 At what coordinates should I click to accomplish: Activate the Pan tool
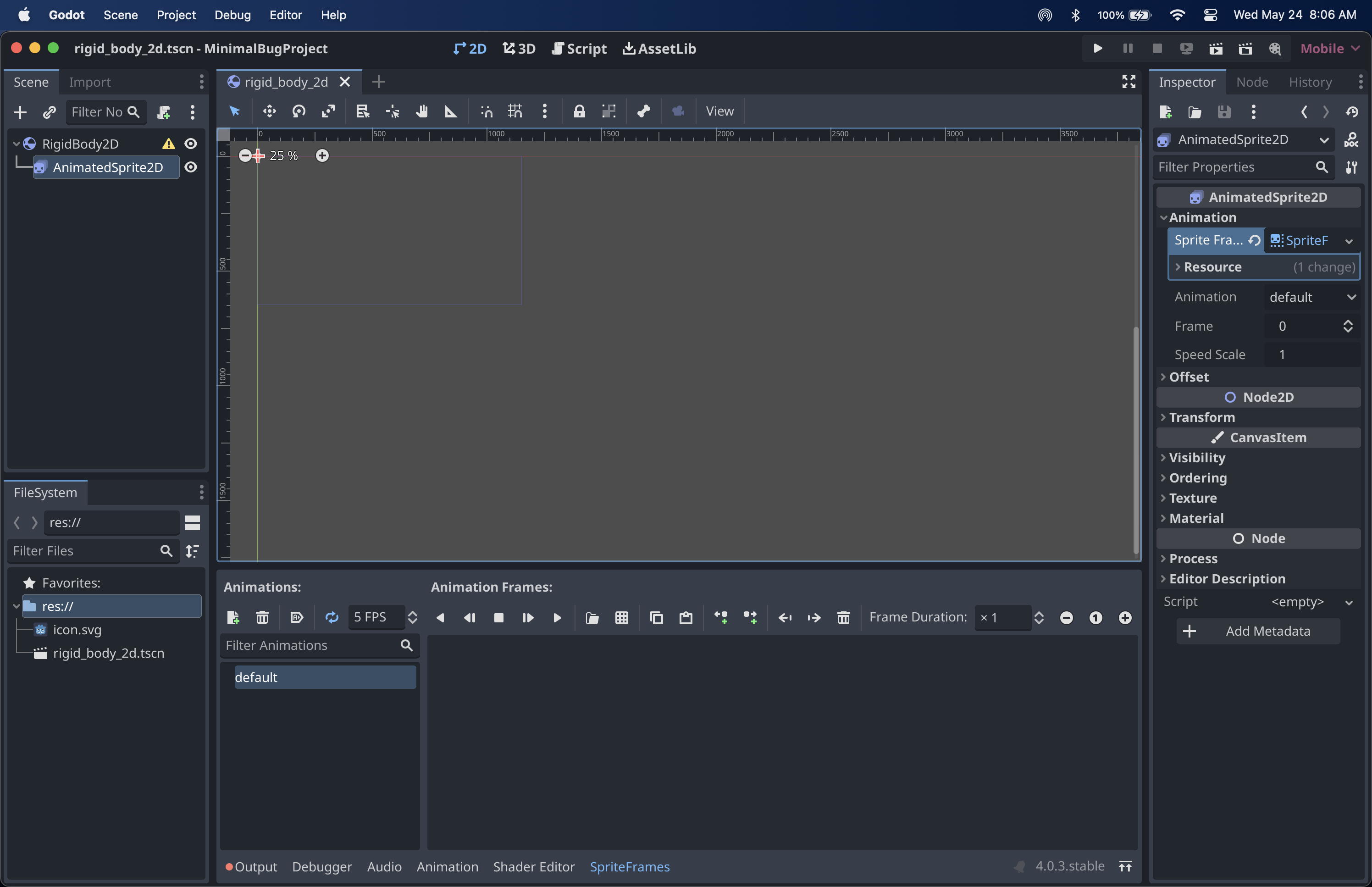(422, 111)
